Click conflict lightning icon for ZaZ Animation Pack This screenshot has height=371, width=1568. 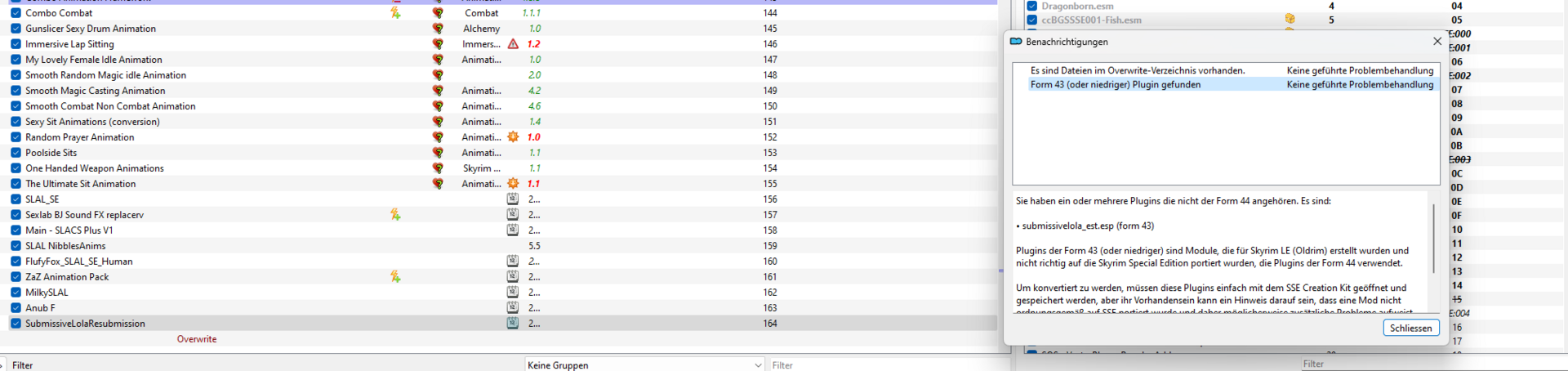tap(395, 277)
